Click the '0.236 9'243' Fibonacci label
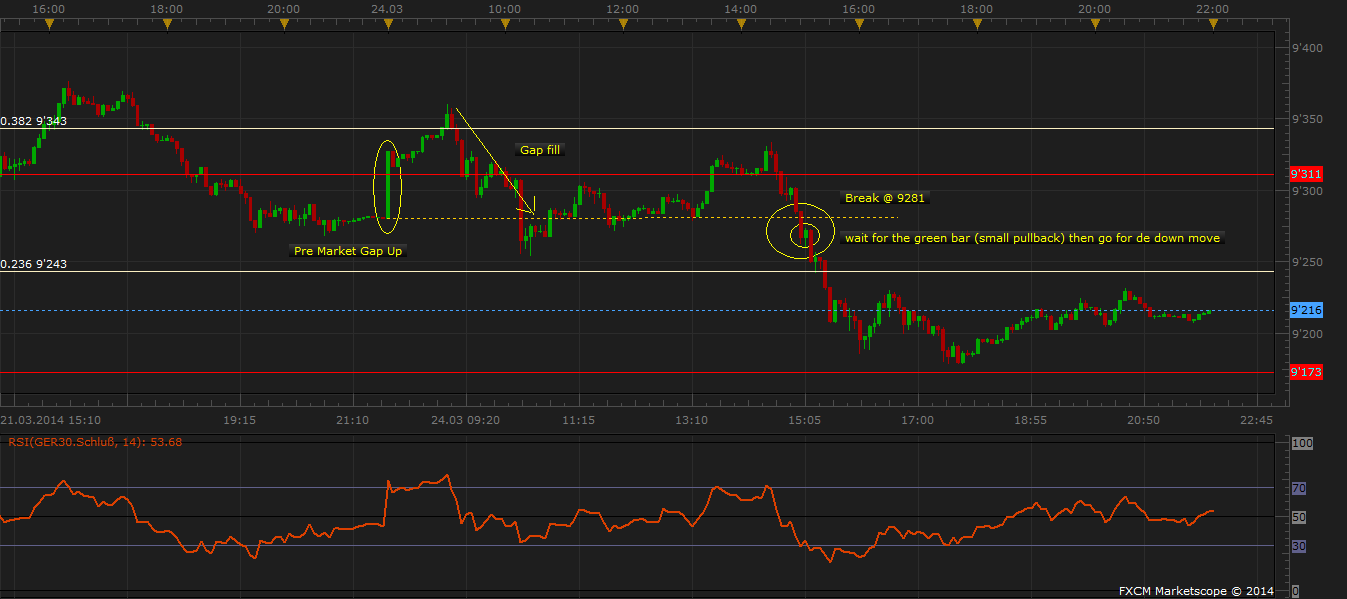Screen dimensions: 1347x599 tap(34, 264)
